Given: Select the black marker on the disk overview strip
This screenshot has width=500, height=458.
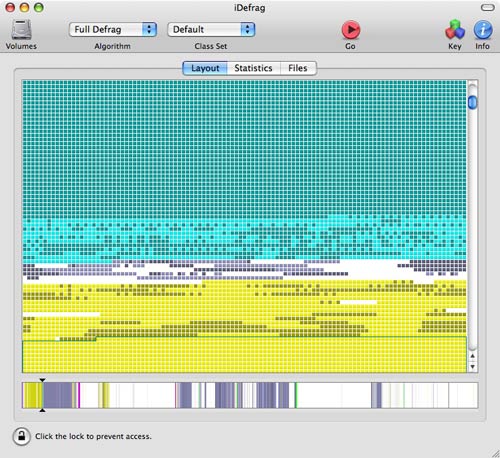Looking at the screenshot, I should (x=42, y=380).
